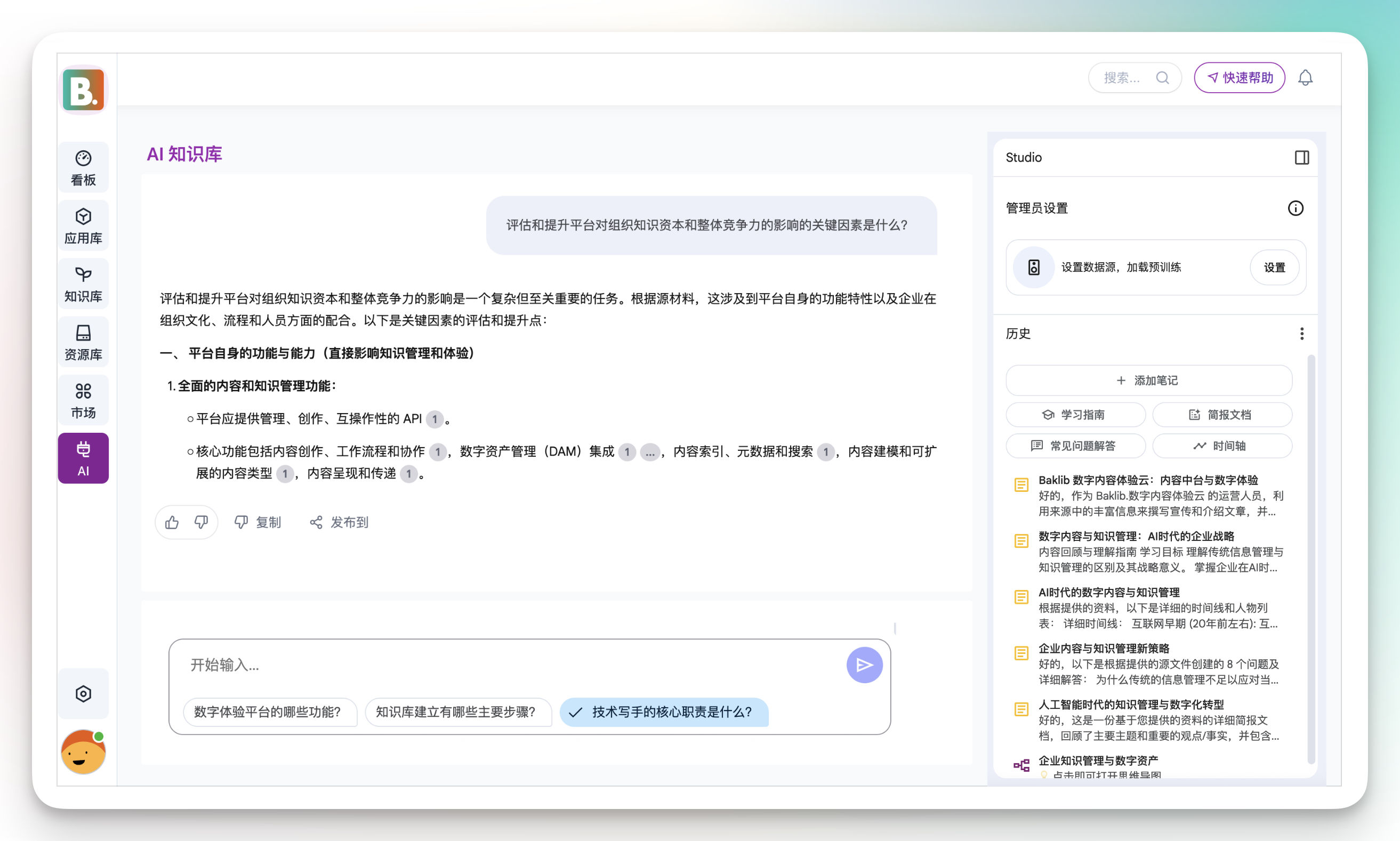
Task: Expand the collapsed citation ellipsis badge
Action: [649, 452]
